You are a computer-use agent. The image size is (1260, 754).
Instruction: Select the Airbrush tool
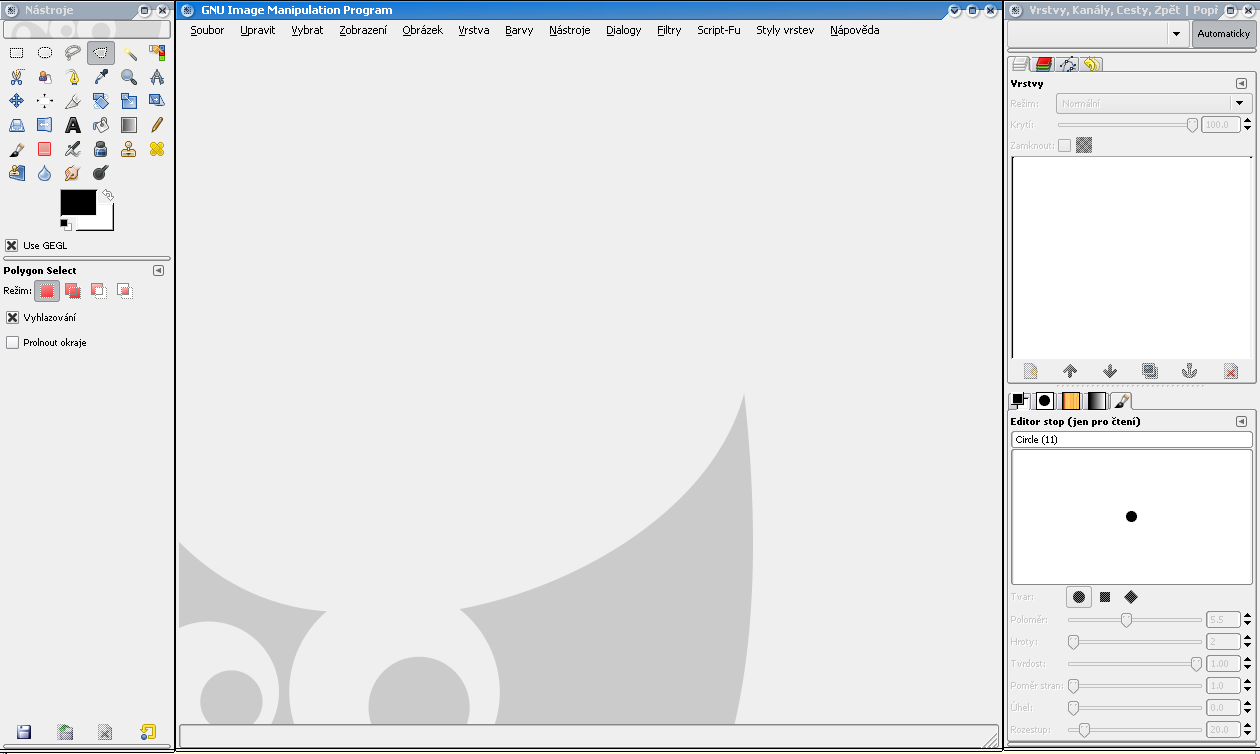click(x=73, y=149)
